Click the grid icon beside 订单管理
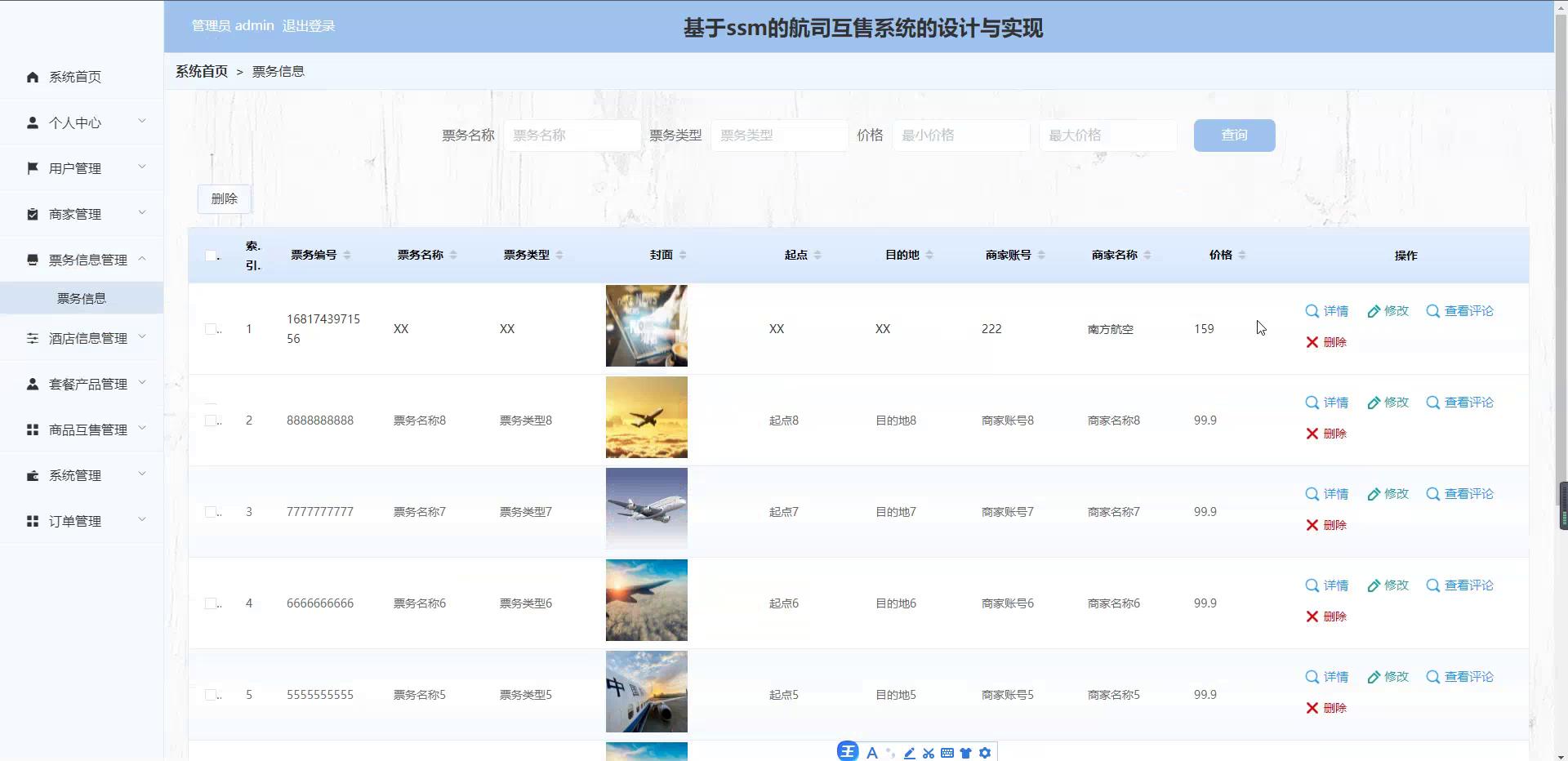This screenshot has height=761, width=1568. click(33, 521)
